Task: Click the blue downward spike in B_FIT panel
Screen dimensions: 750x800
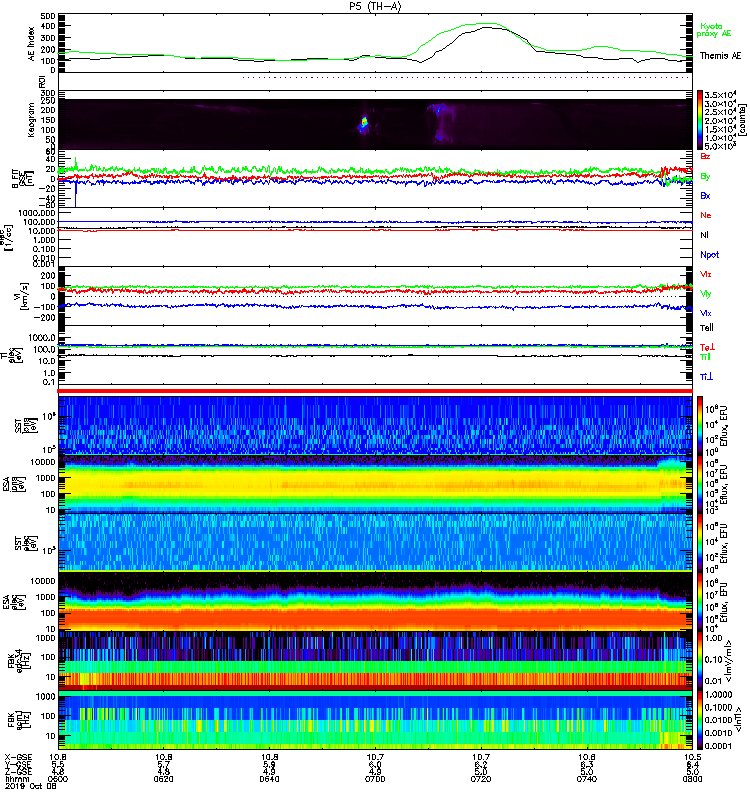Action: (x=76, y=194)
